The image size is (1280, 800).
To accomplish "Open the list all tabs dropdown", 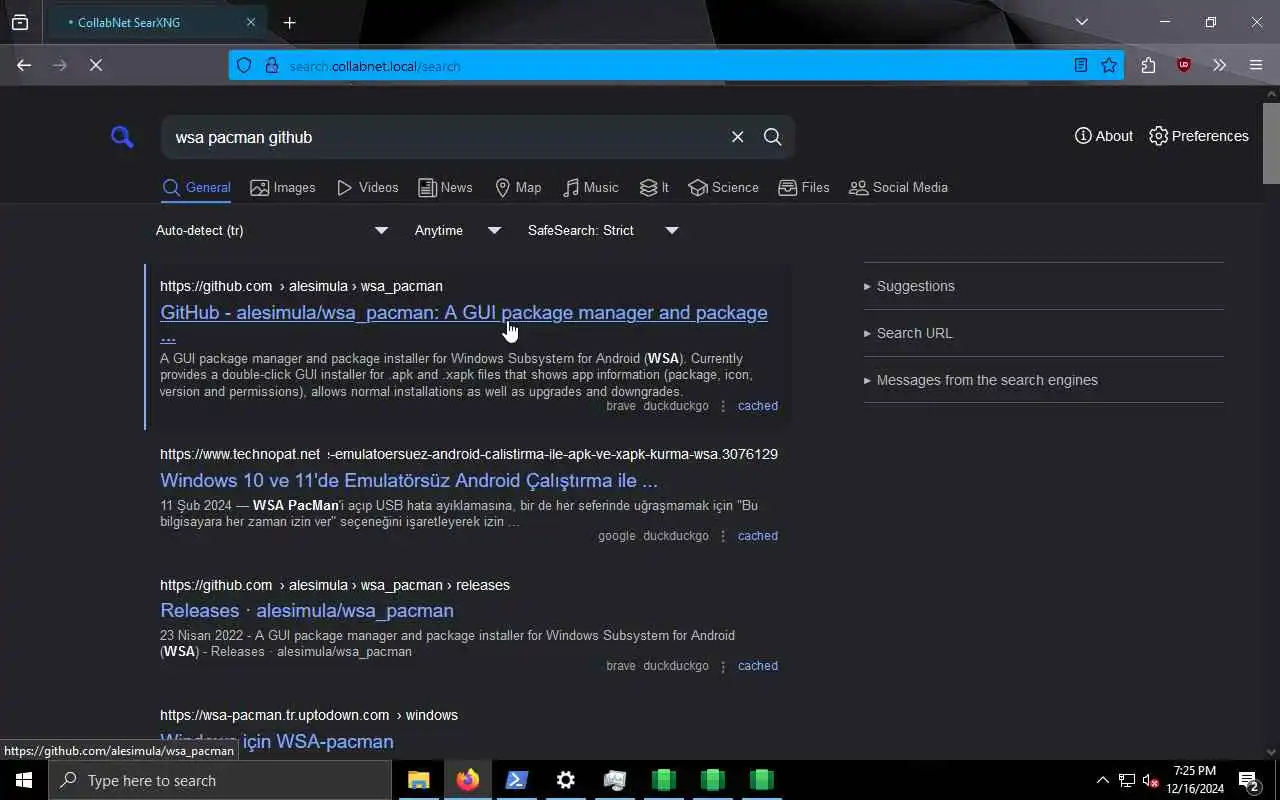I will click(x=1081, y=22).
